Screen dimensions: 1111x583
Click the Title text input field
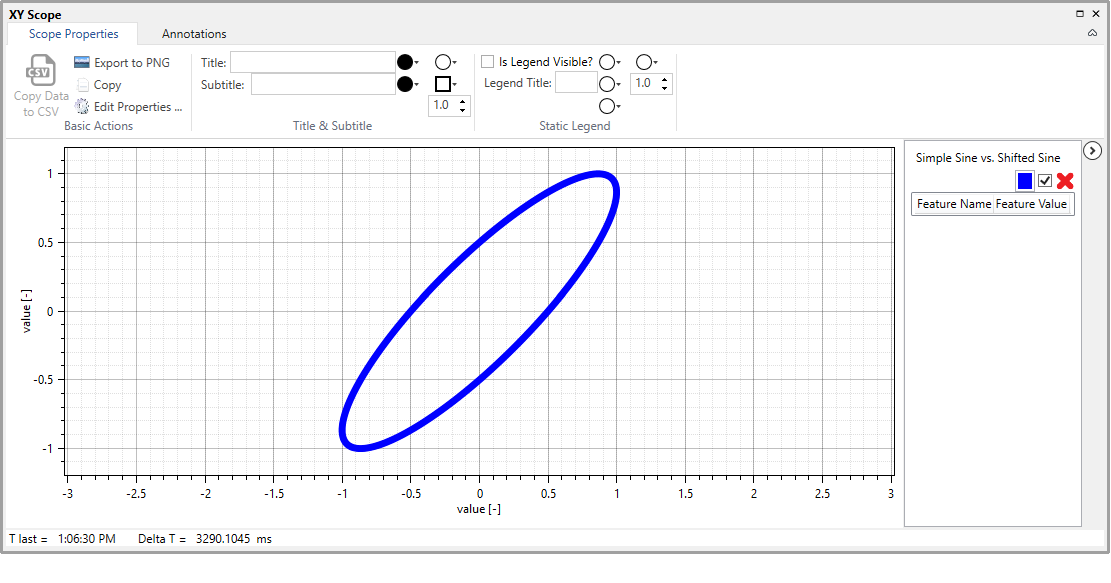313,62
